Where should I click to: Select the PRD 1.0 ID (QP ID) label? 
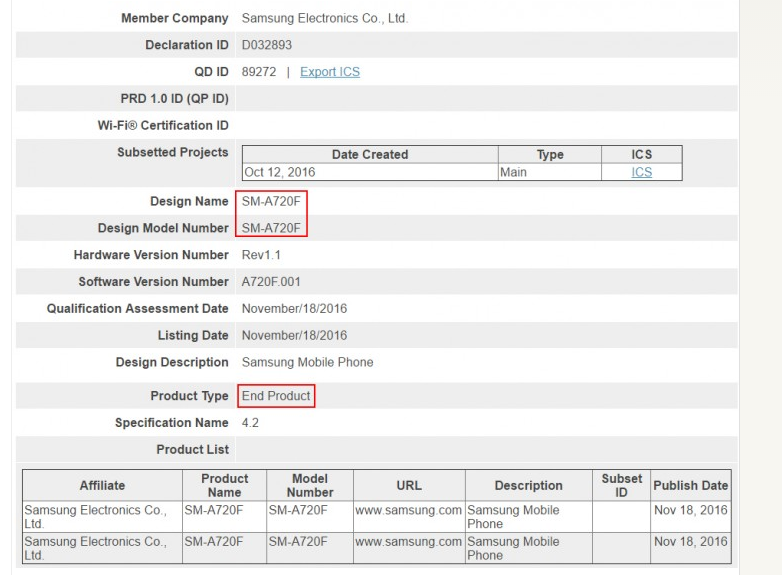coord(175,99)
